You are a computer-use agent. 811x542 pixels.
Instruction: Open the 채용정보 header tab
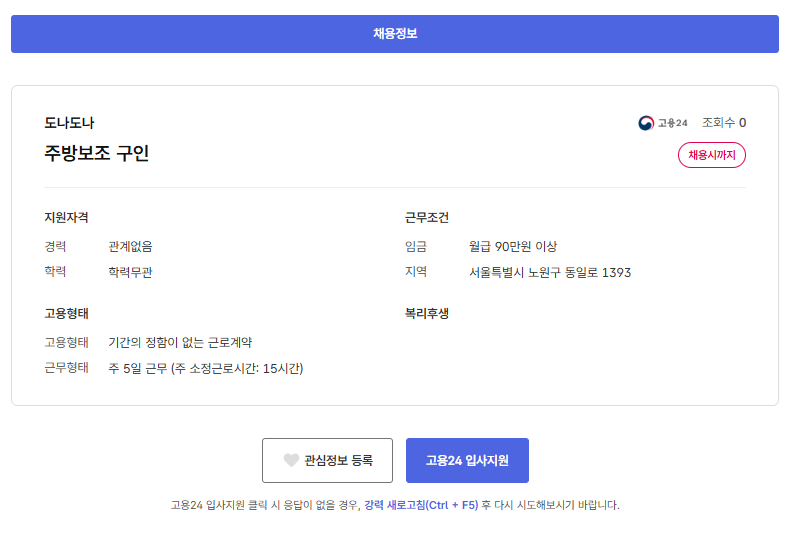click(395, 34)
